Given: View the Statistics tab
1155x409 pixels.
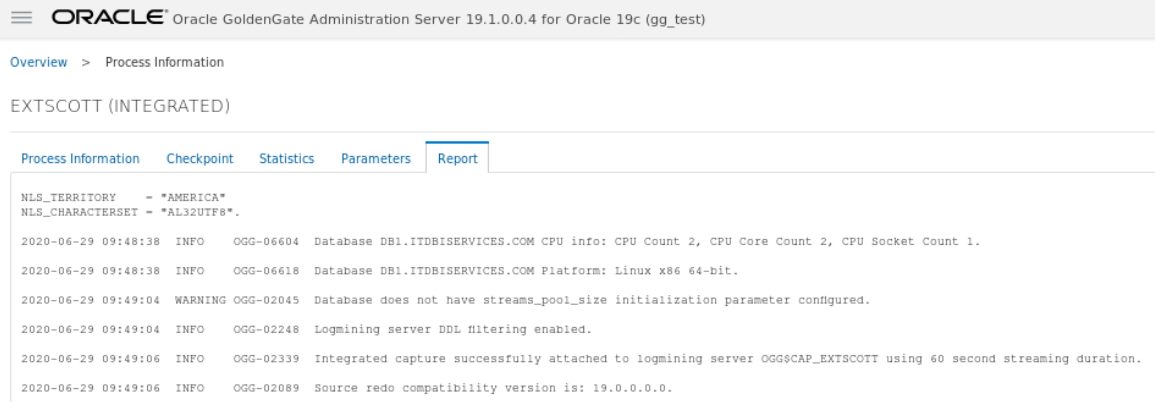Looking at the screenshot, I should tap(287, 158).
